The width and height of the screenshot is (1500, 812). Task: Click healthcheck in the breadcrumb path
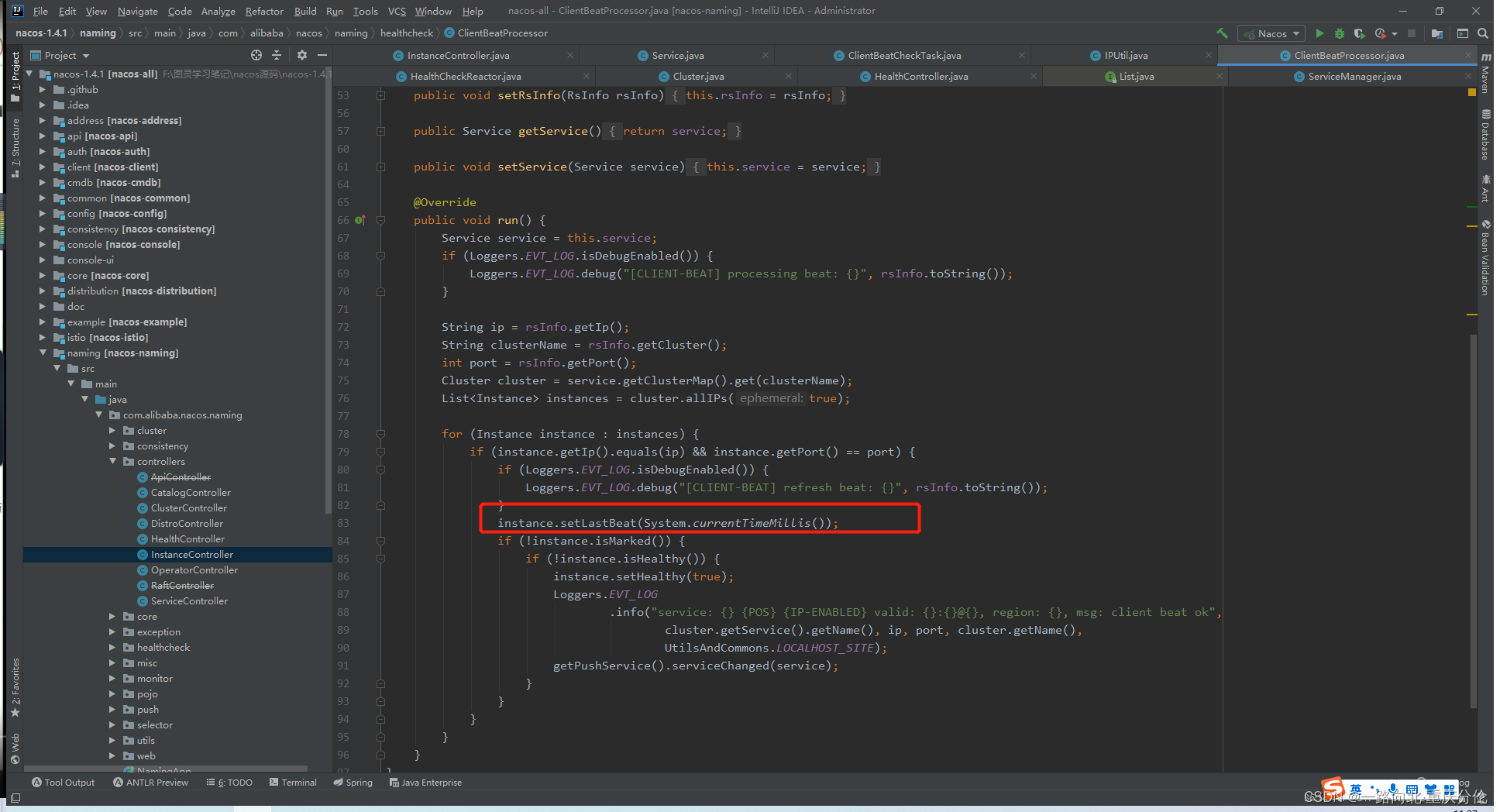tap(406, 33)
